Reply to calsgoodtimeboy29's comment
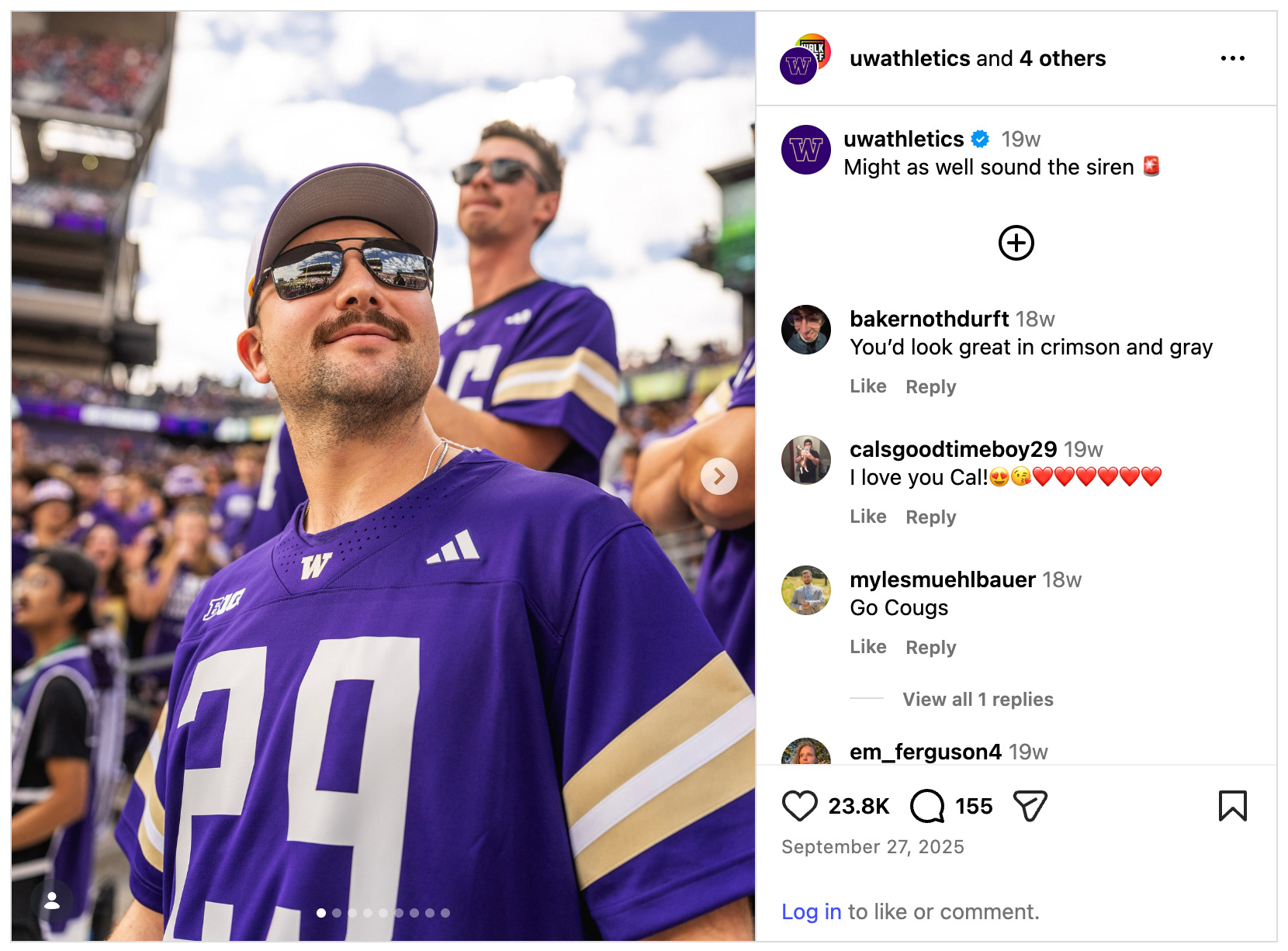 click(x=930, y=517)
